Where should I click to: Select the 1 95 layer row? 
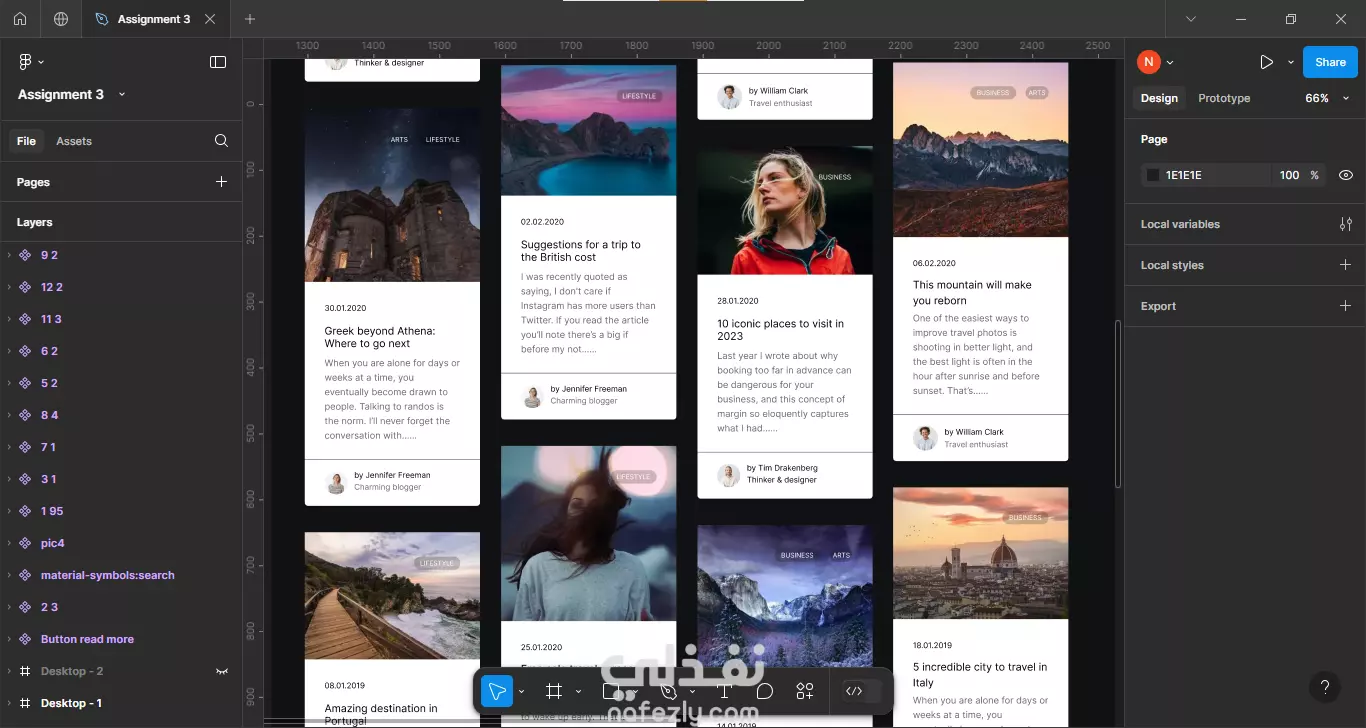coord(121,511)
